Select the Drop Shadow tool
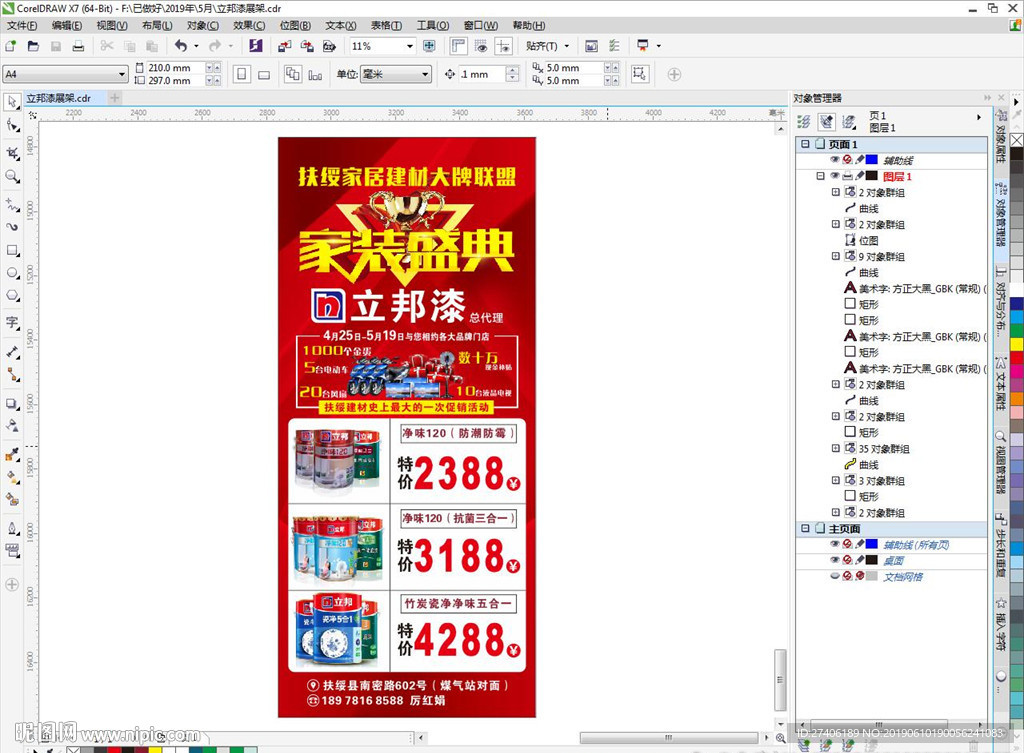1024x753 pixels. tap(12, 404)
